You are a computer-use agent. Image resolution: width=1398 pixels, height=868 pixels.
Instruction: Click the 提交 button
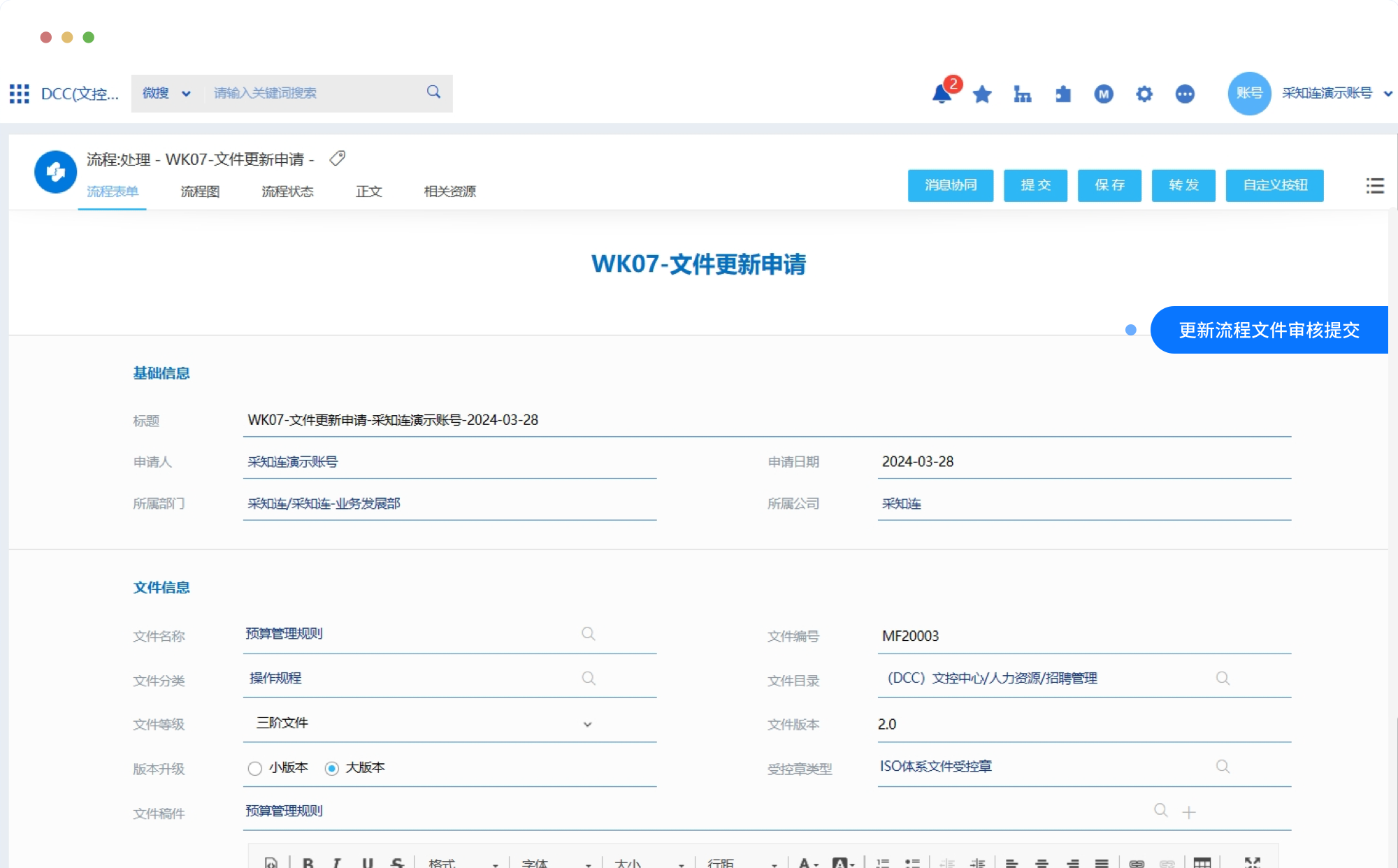(x=1035, y=185)
